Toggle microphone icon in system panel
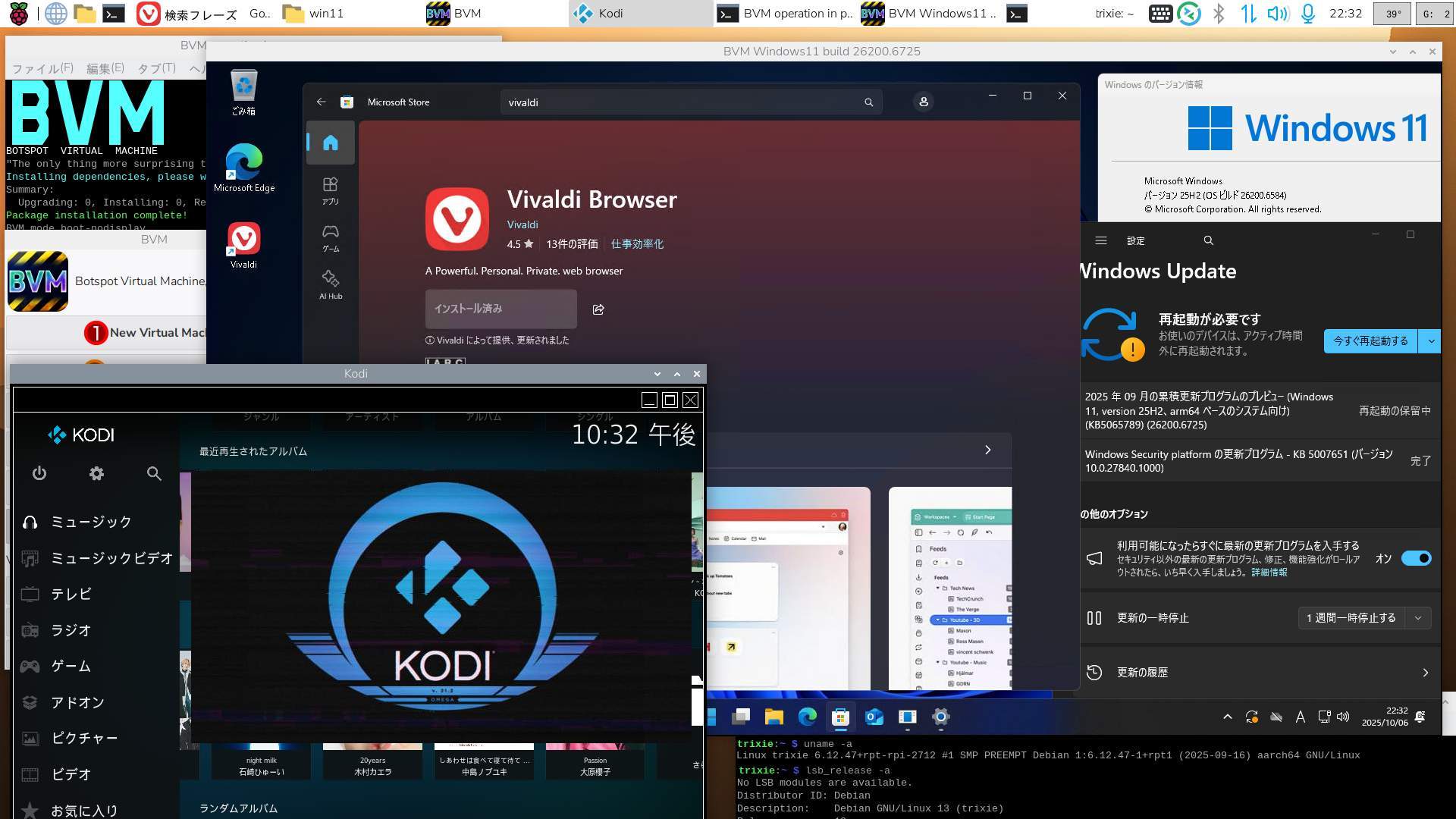 coord(1308,14)
